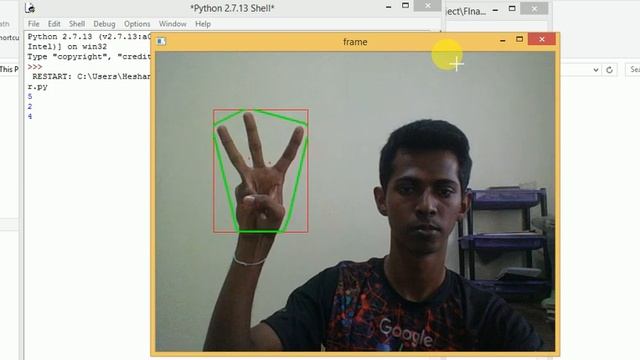Open the Debug menu
The width and height of the screenshot is (640, 360).
104,24
